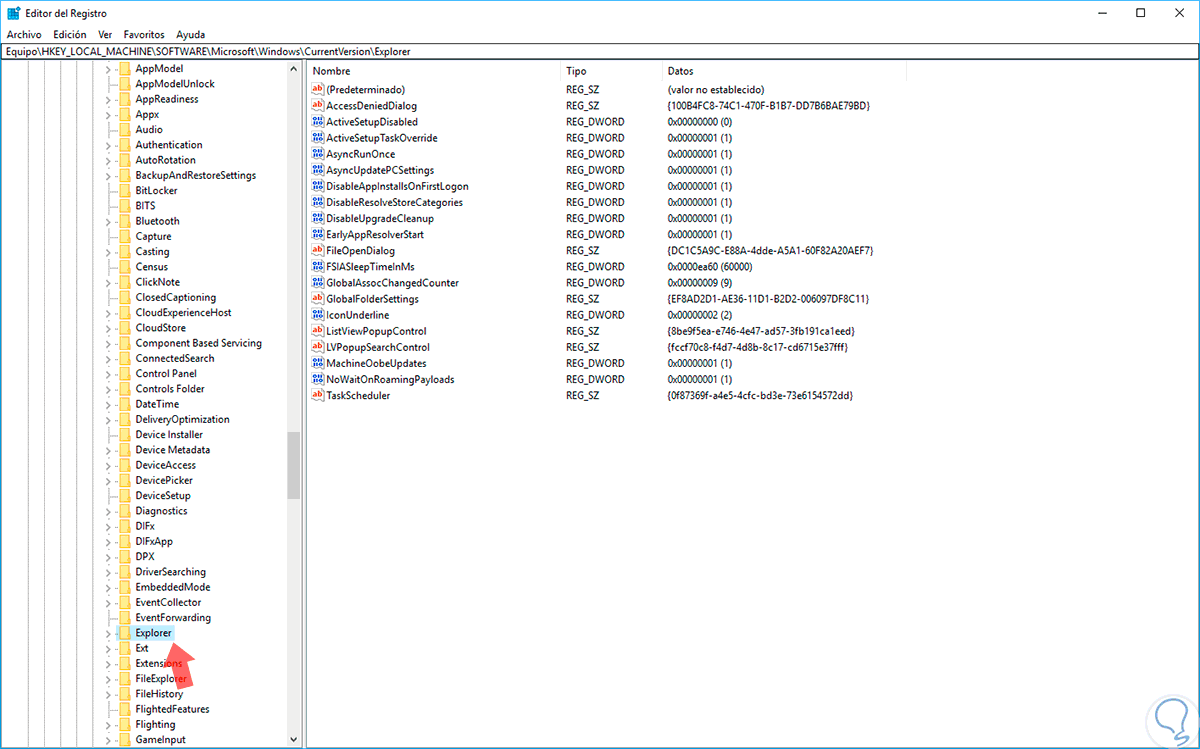Sort values by the Nombre column header
The image size is (1200, 749).
(x=434, y=71)
